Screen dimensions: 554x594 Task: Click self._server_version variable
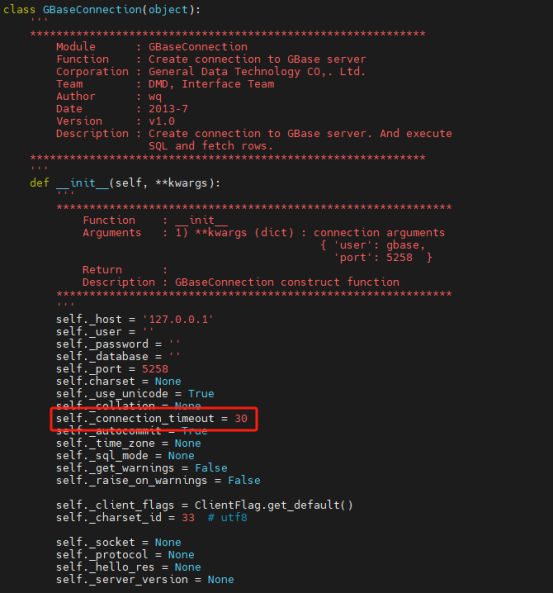click(122, 579)
